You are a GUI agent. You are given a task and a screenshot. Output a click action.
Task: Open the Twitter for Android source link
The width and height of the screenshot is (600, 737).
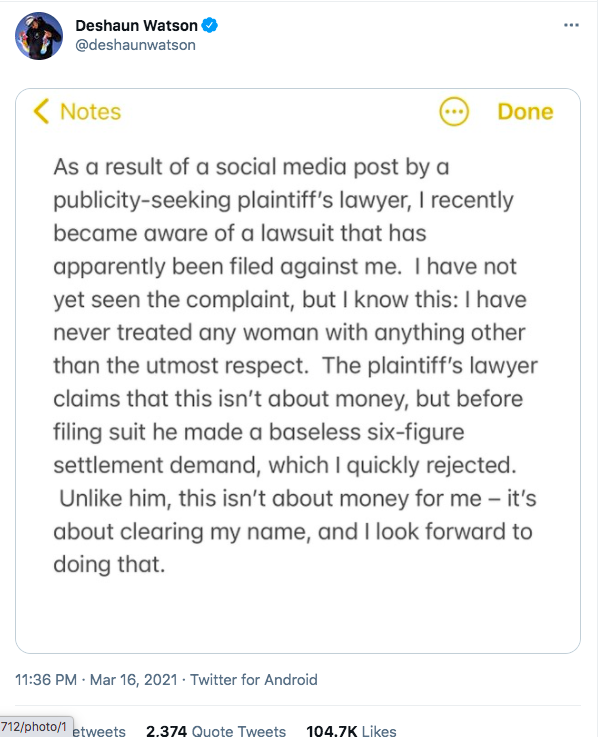click(x=254, y=680)
